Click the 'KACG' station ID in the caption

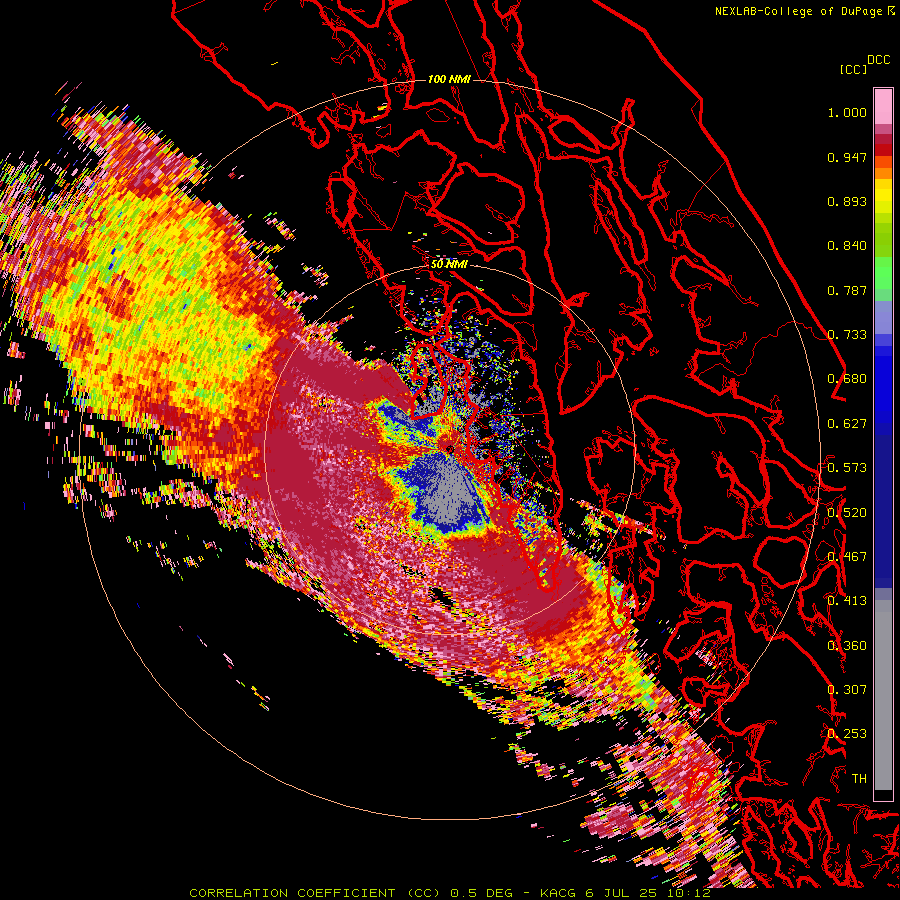pyautogui.click(x=558, y=893)
